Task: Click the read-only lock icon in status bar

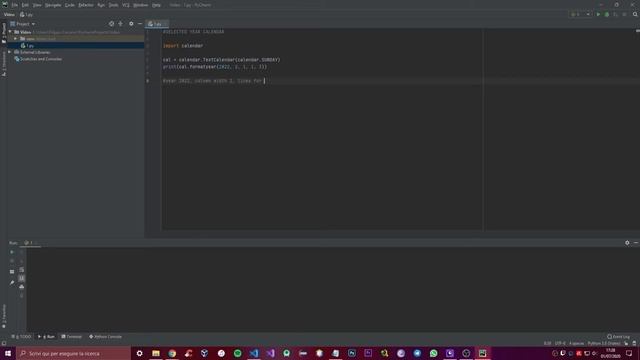Action: click(x=626, y=344)
